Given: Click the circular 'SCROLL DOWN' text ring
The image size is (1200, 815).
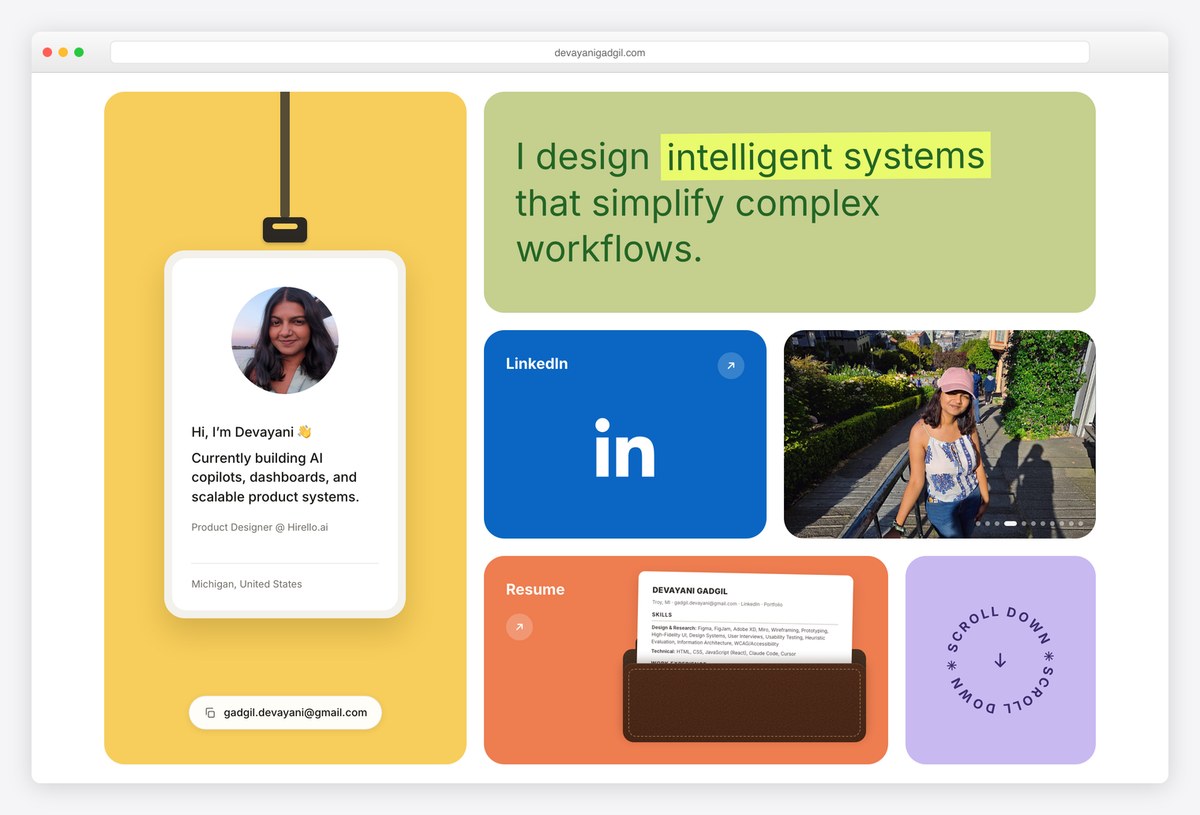Looking at the screenshot, I should (1000, 660).
